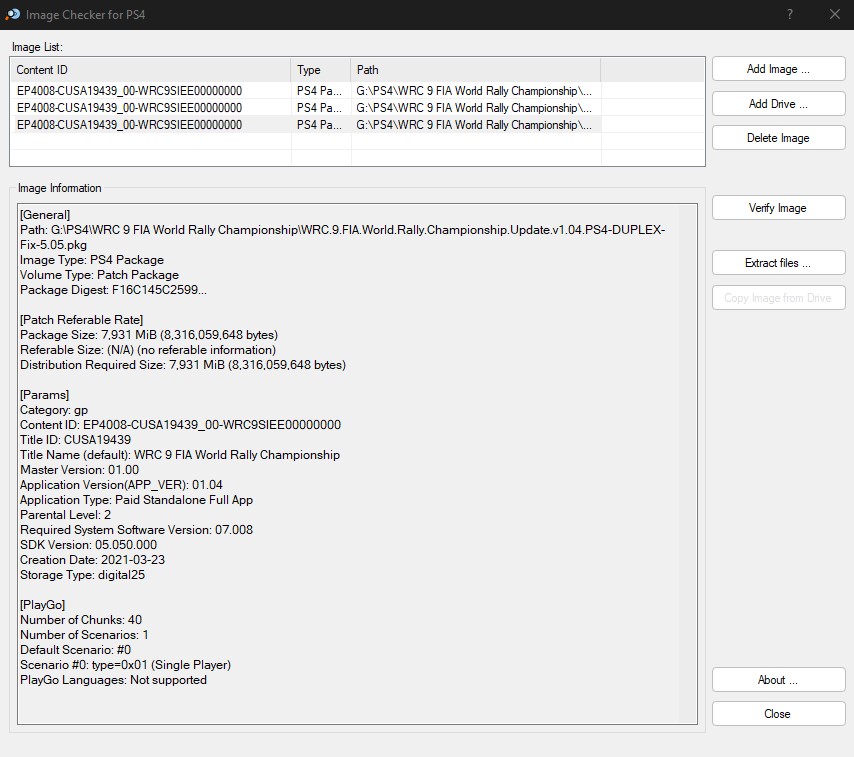Close the window with the X button
This screenshot has height=757, width=854.
point(834,15)
